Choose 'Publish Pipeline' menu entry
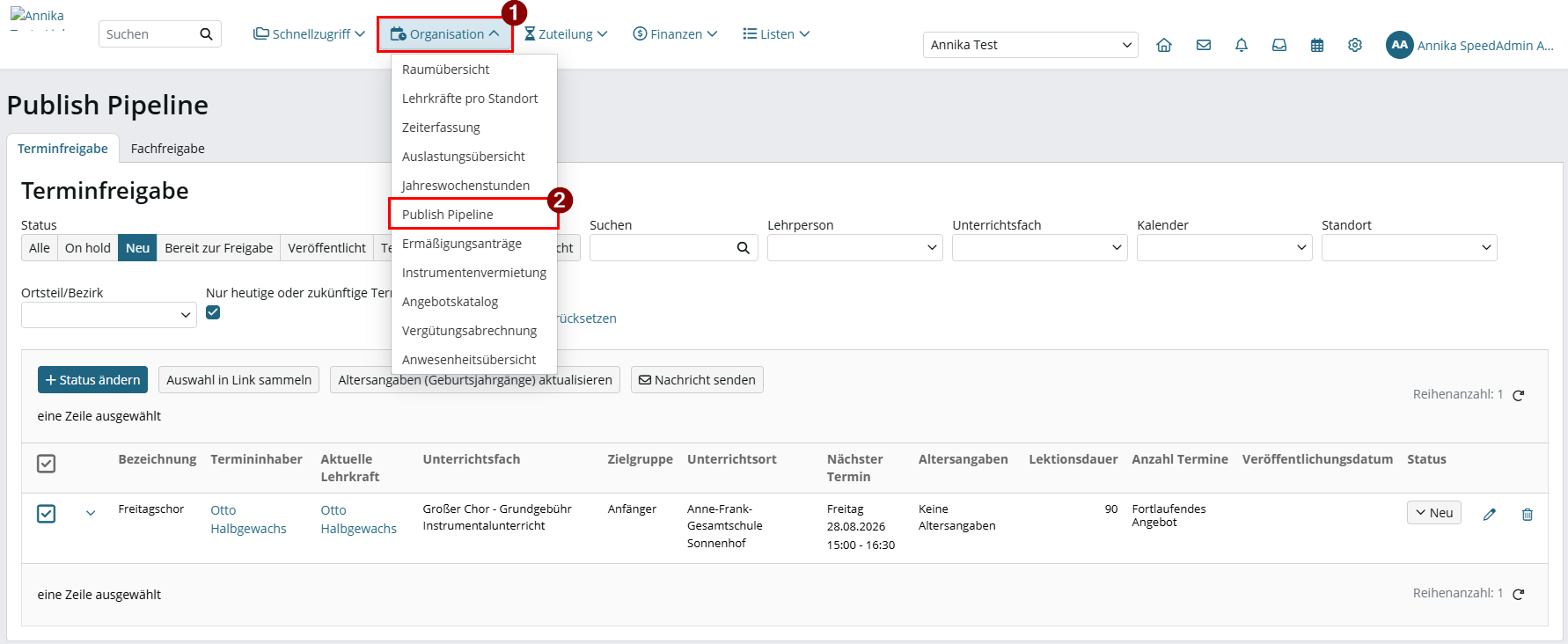Viewport: 1568px width, 644px height. click(474, 215)
